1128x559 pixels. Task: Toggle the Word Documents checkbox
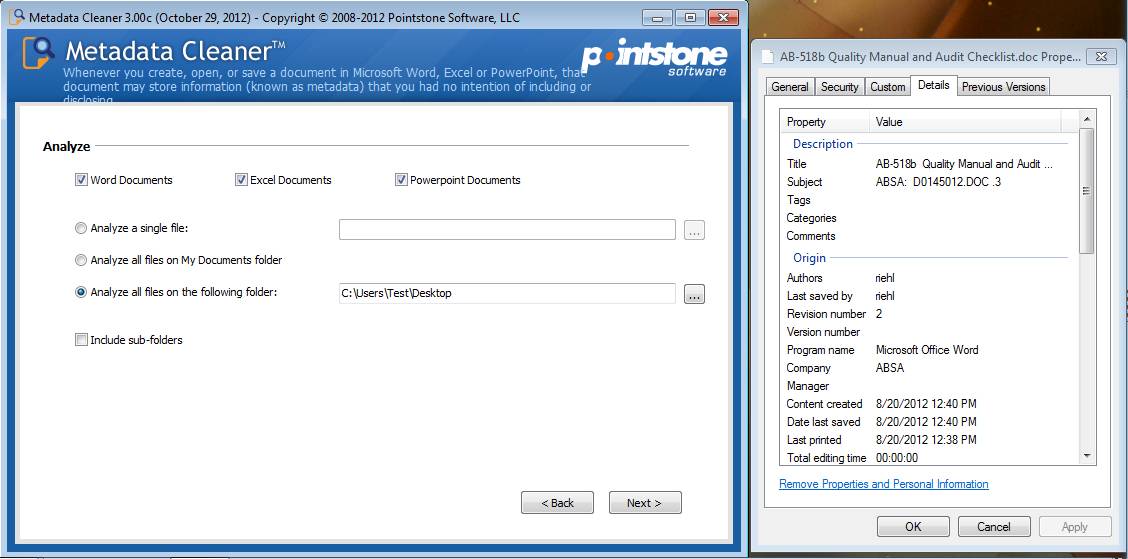[81, 180]
